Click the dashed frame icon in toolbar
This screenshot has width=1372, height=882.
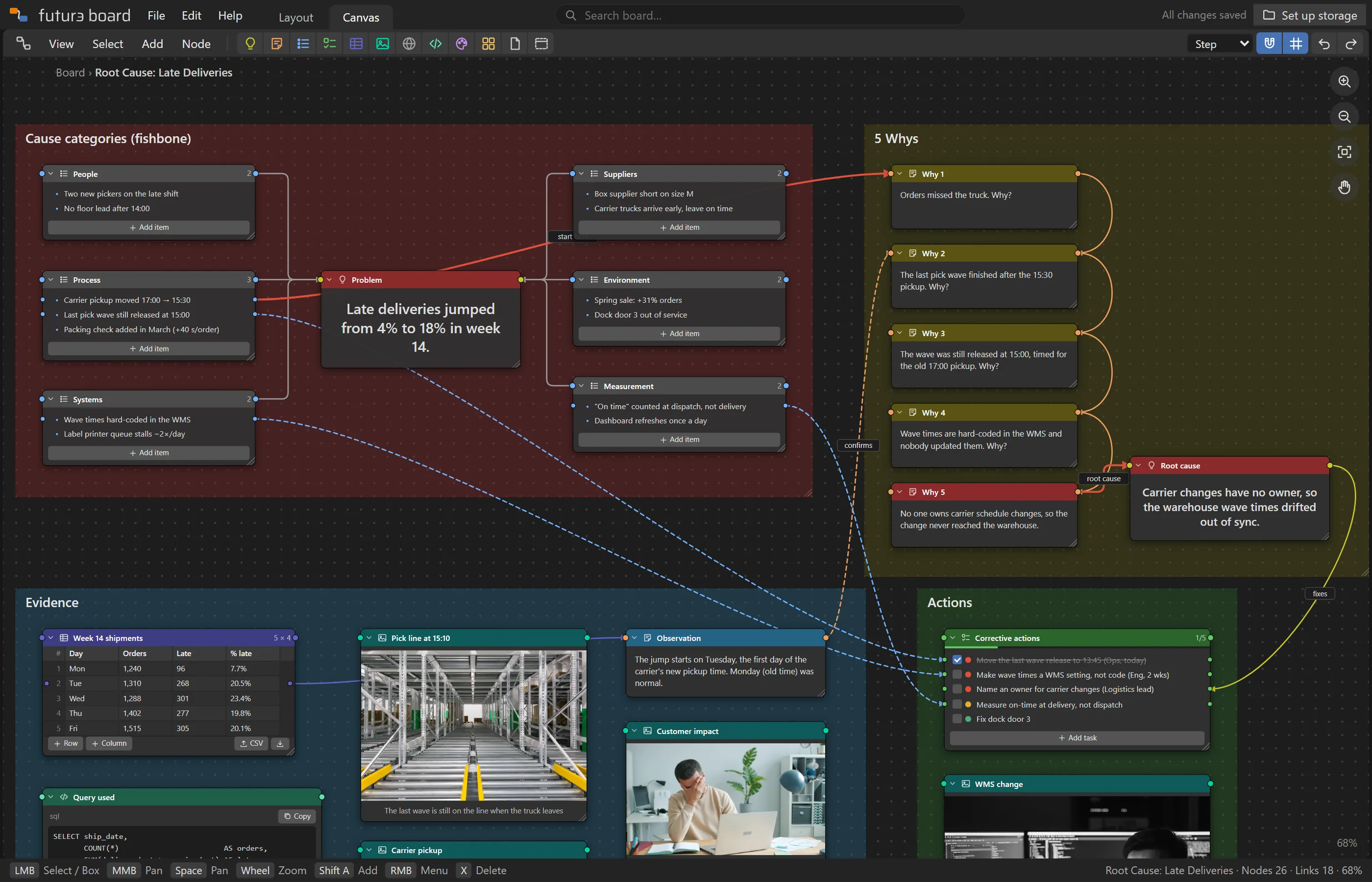coord(541,44)
